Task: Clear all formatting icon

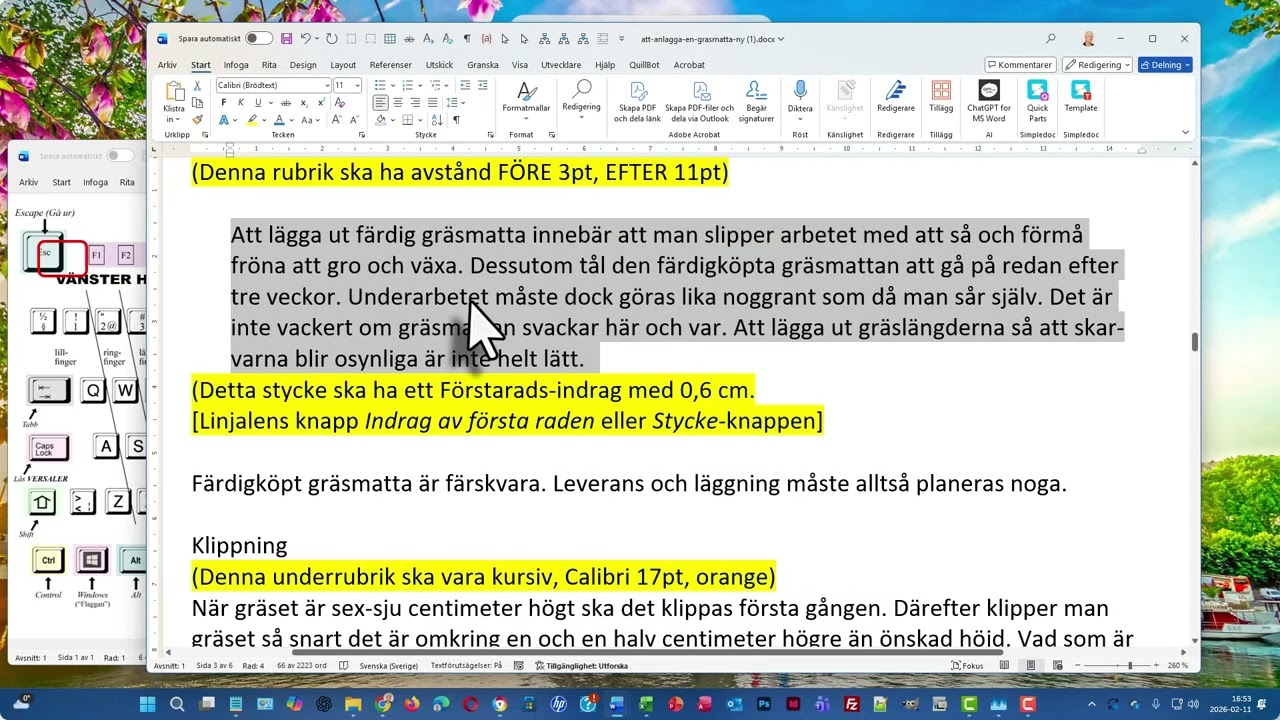Action: pos(340,102)
